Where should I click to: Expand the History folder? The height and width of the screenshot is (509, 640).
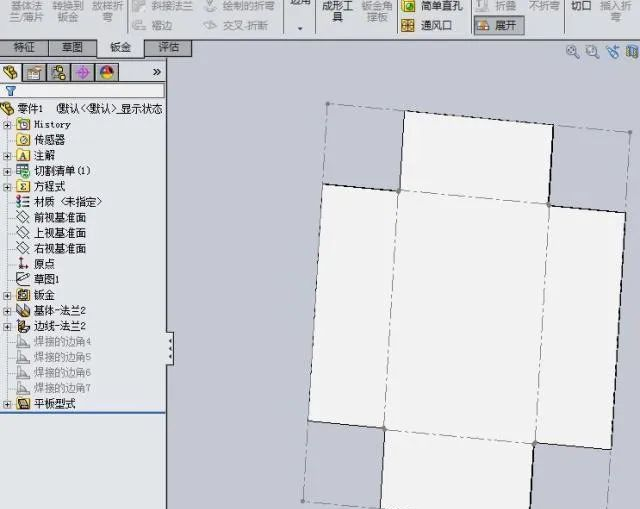[x=7, y=125]
